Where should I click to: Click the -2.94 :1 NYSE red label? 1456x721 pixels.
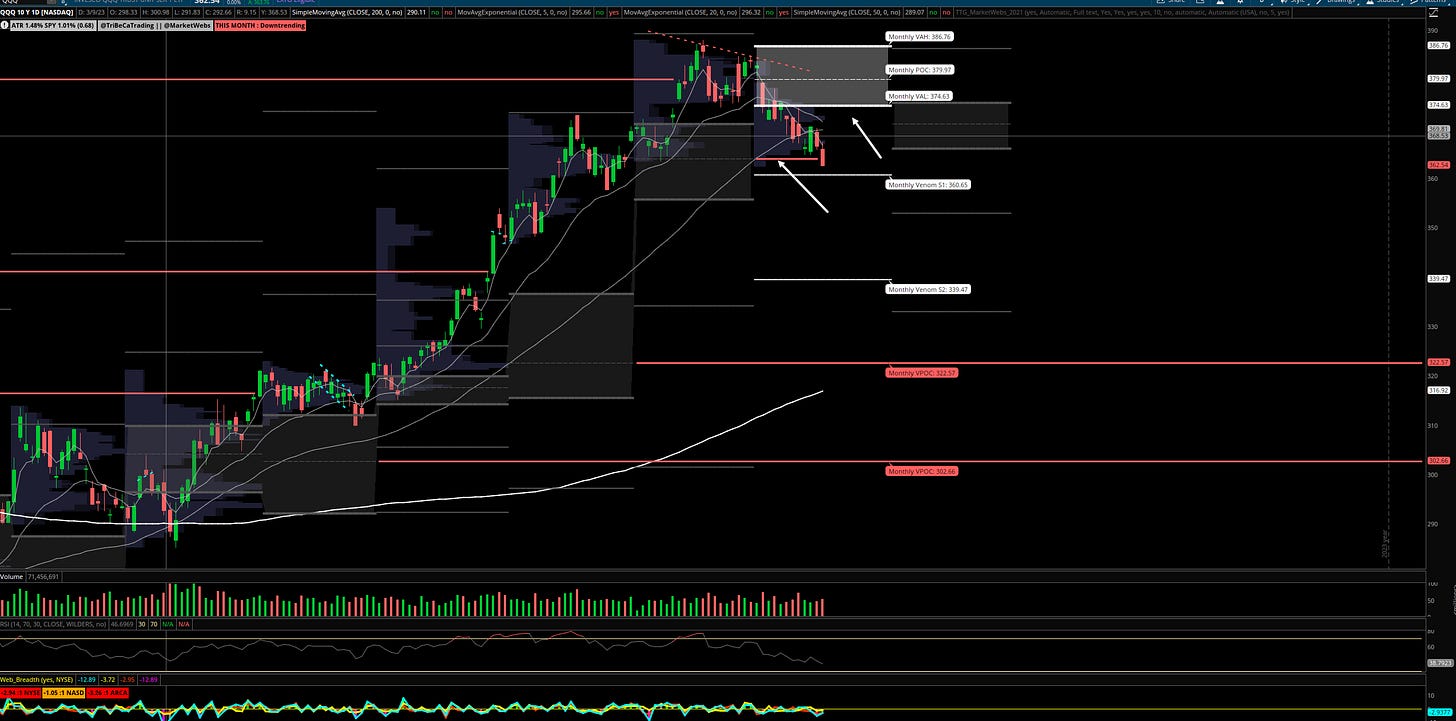coord(20,693)
